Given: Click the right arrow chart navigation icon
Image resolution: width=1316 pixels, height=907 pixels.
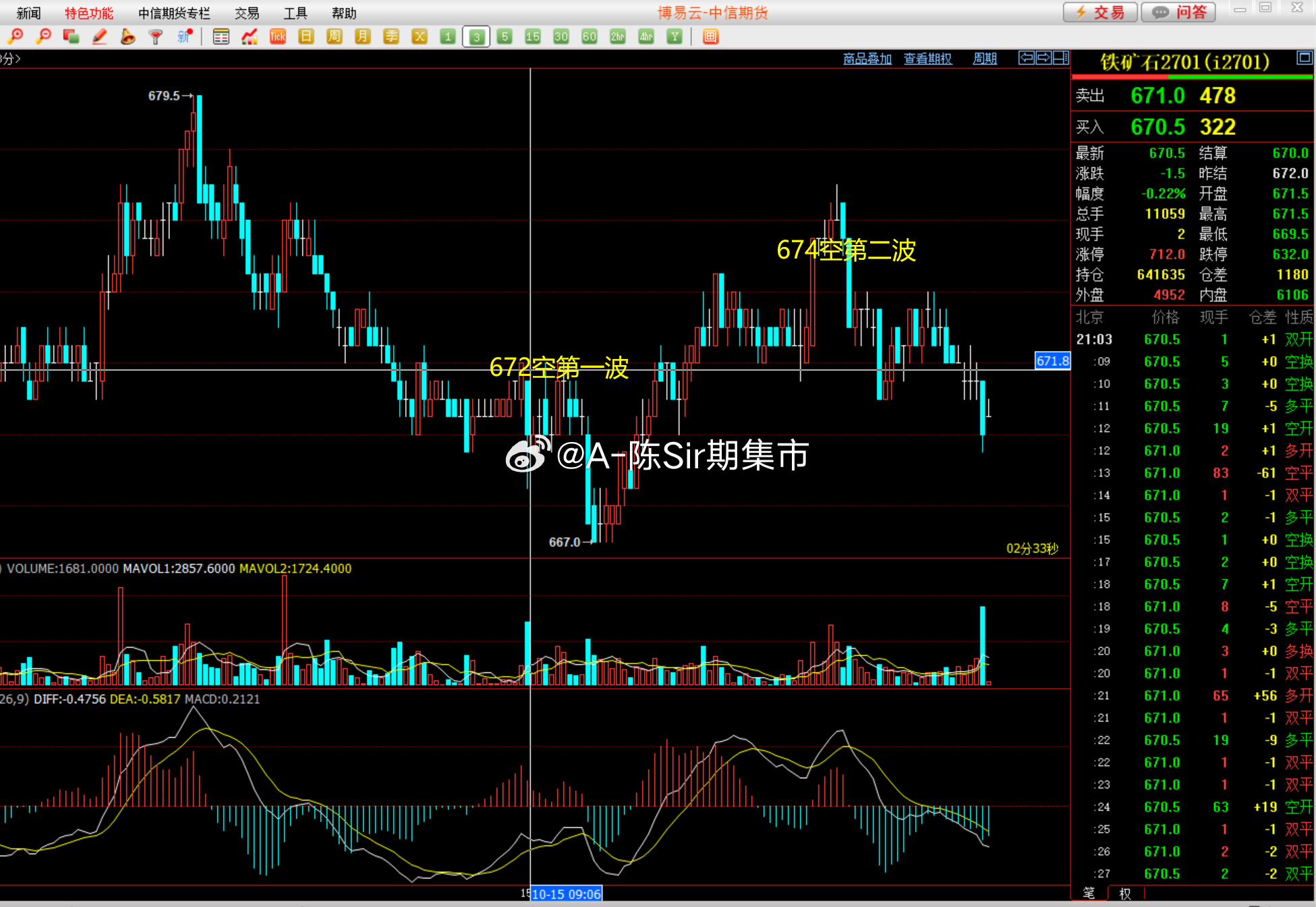Looking at the screenshot, I should 1043,58.
